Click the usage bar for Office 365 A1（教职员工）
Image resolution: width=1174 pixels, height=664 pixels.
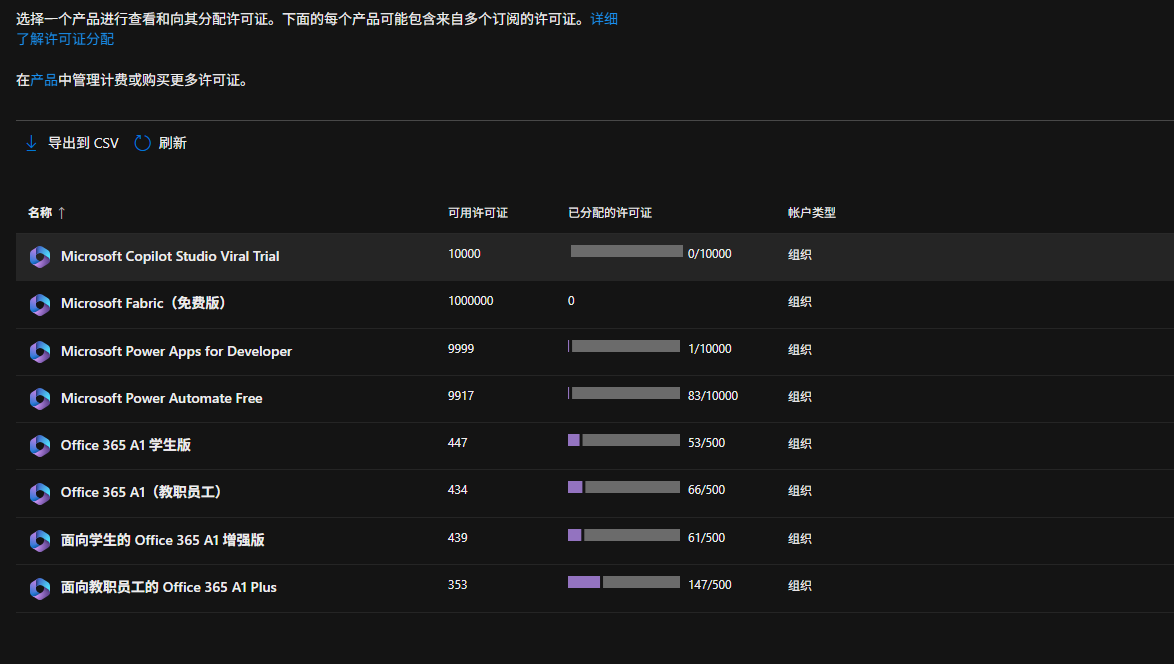pyautogui.click(x=624, y=487)
